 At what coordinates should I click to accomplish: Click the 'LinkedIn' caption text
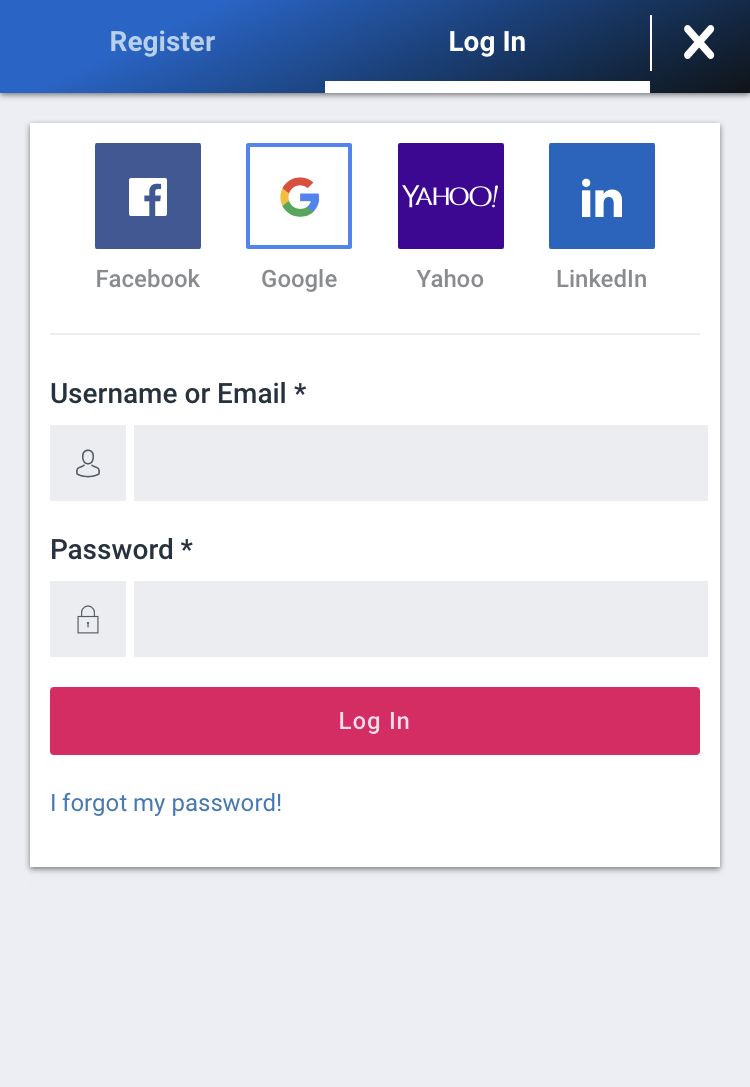[601, 279]
